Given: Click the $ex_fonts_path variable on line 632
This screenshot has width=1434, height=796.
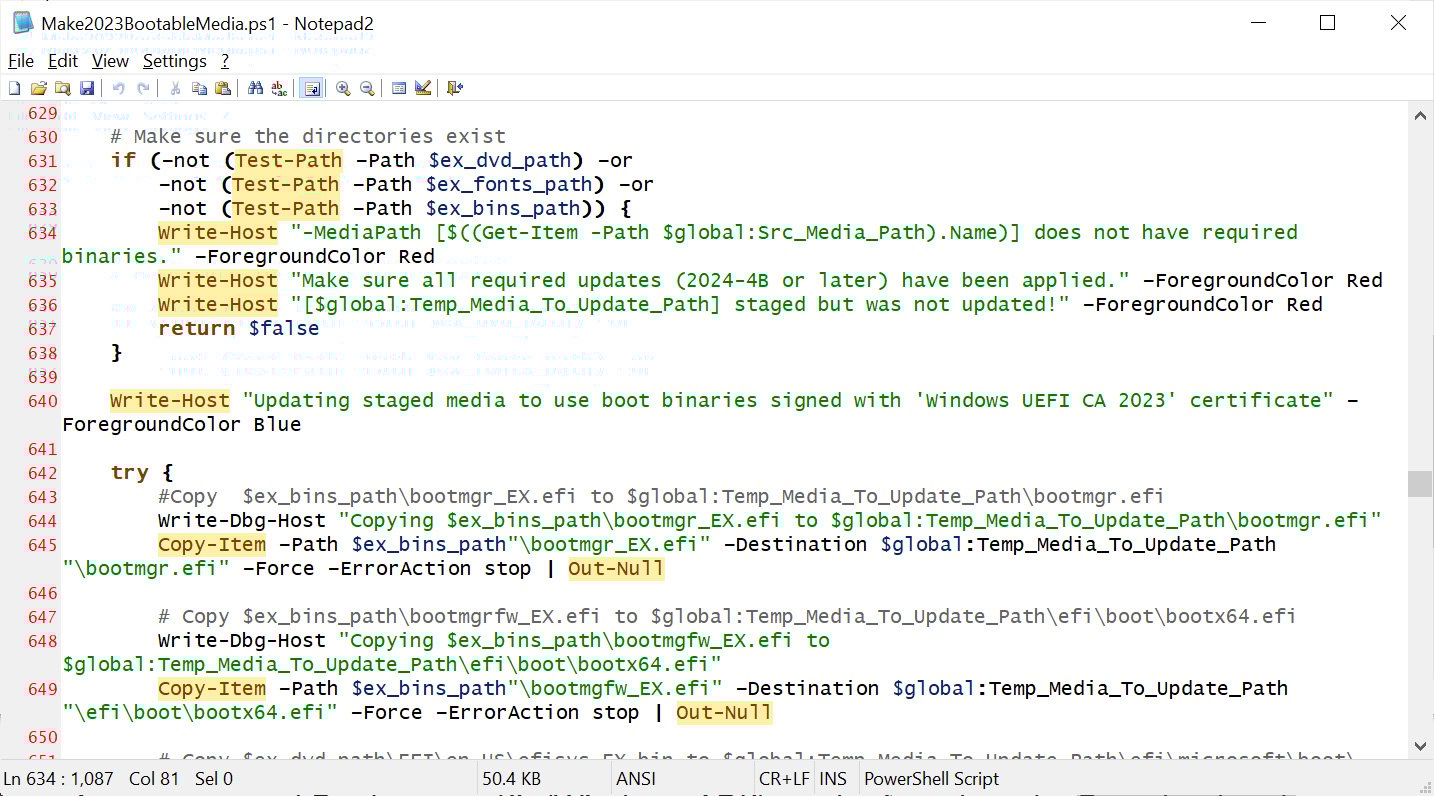Looking at the screenshot, I should 509,184.
